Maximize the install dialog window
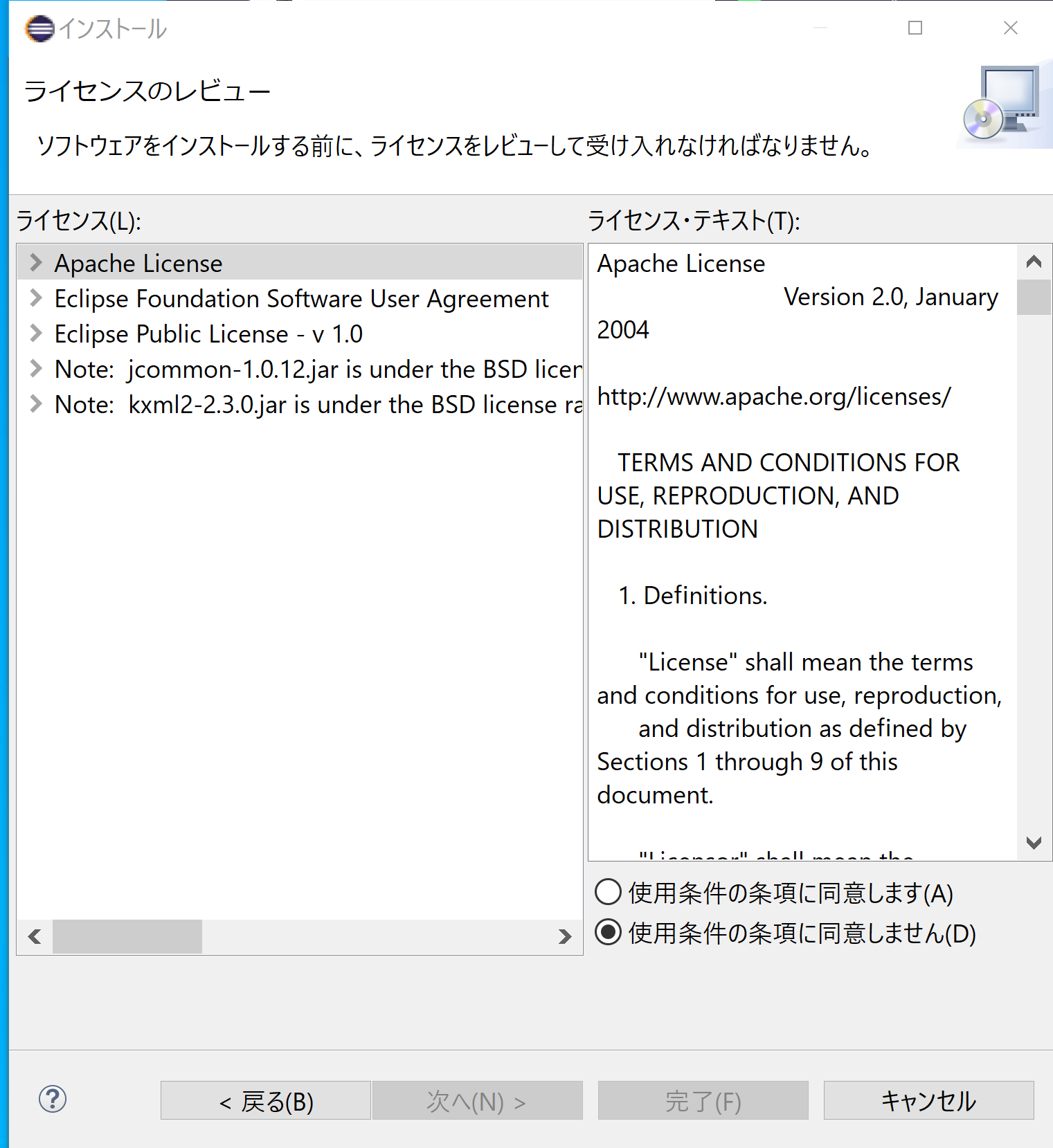 click(x=915, y=28)
